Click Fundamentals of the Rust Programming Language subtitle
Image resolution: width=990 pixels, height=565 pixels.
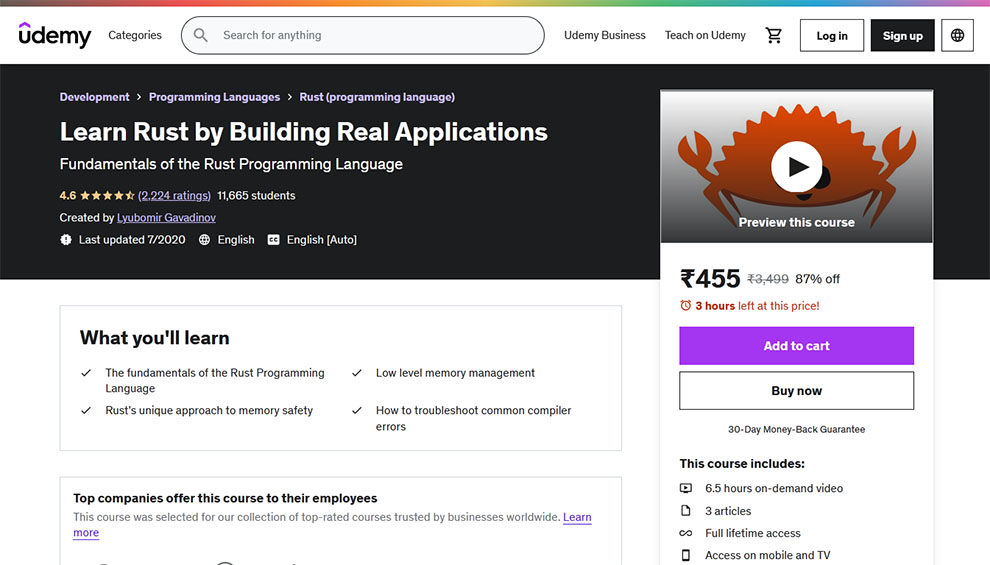[x=231, y=164]
